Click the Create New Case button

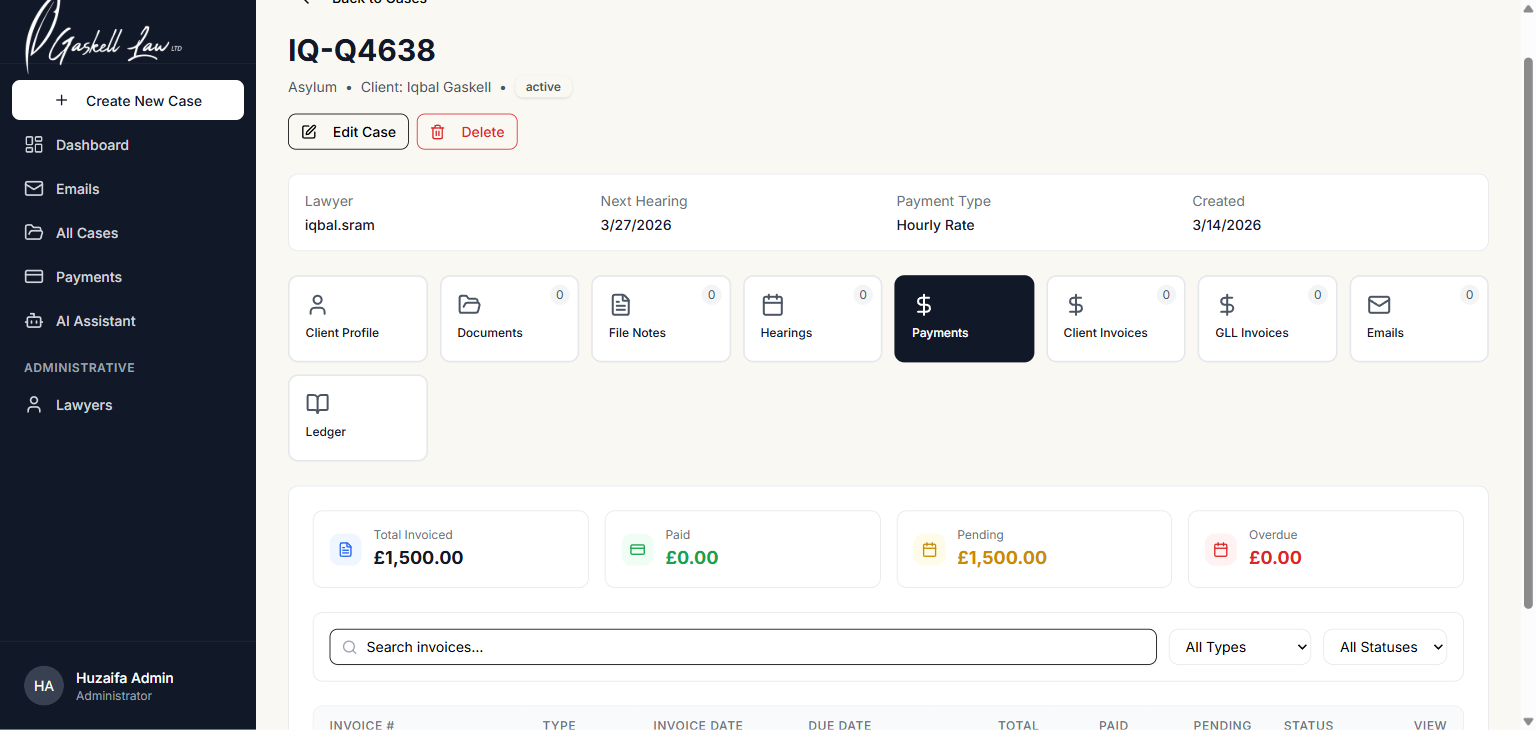[127, 100]
